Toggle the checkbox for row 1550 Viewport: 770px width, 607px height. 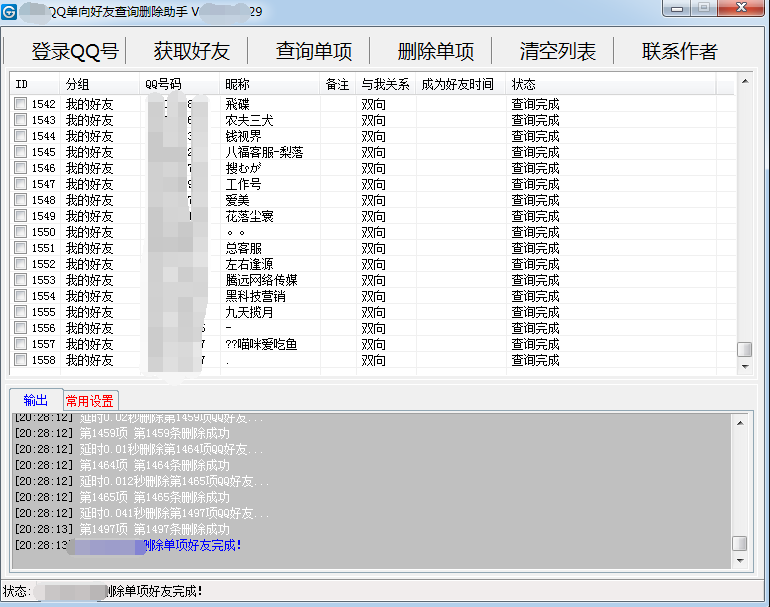tap(21, 232)
